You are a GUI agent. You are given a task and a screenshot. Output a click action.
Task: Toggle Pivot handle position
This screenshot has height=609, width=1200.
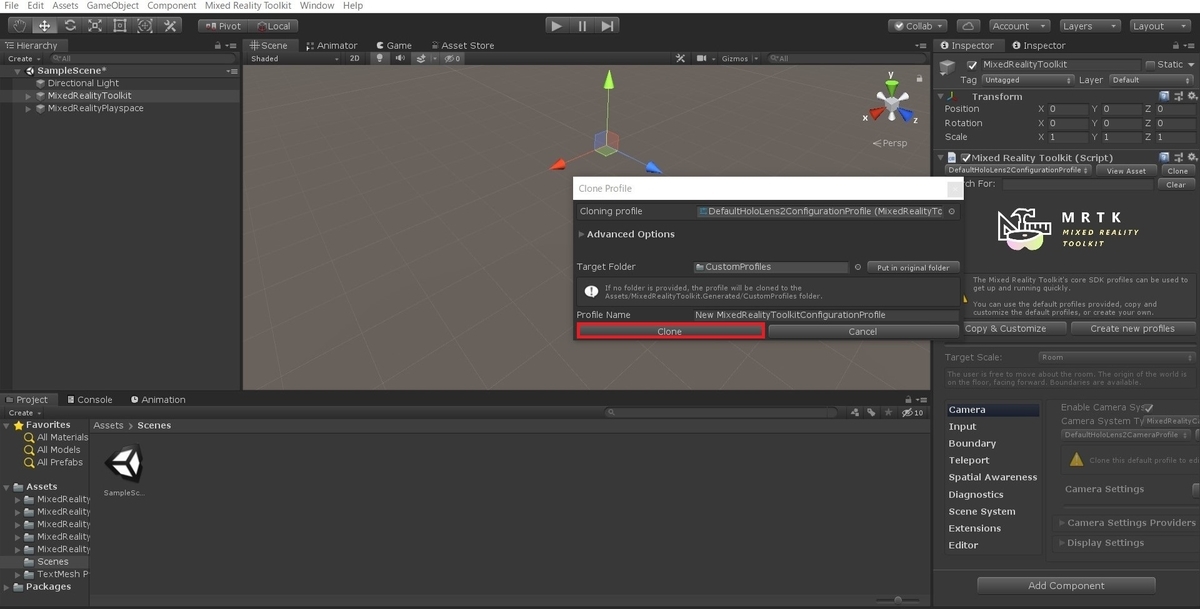pos(223,26)
